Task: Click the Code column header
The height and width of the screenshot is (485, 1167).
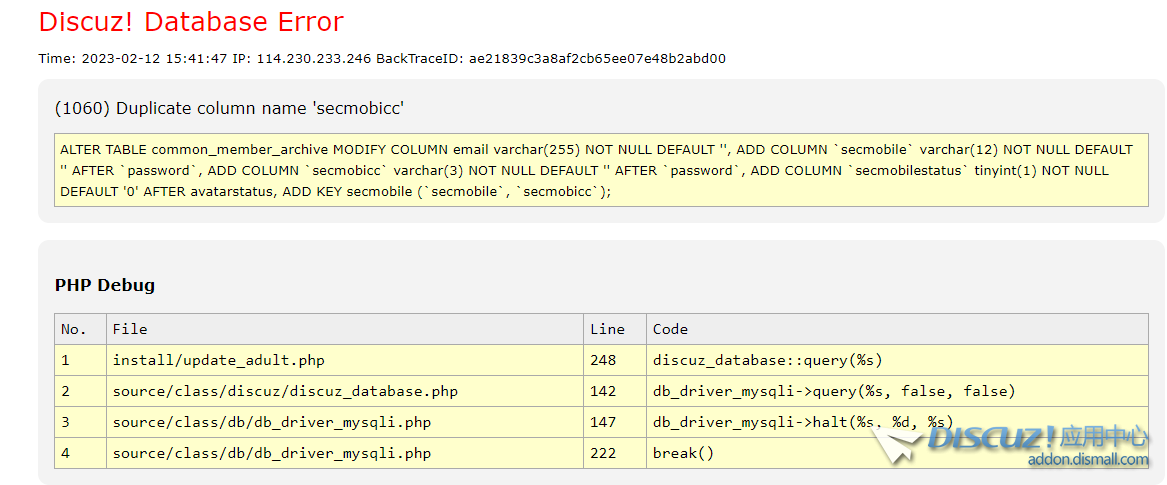Action: pos(670,329)
